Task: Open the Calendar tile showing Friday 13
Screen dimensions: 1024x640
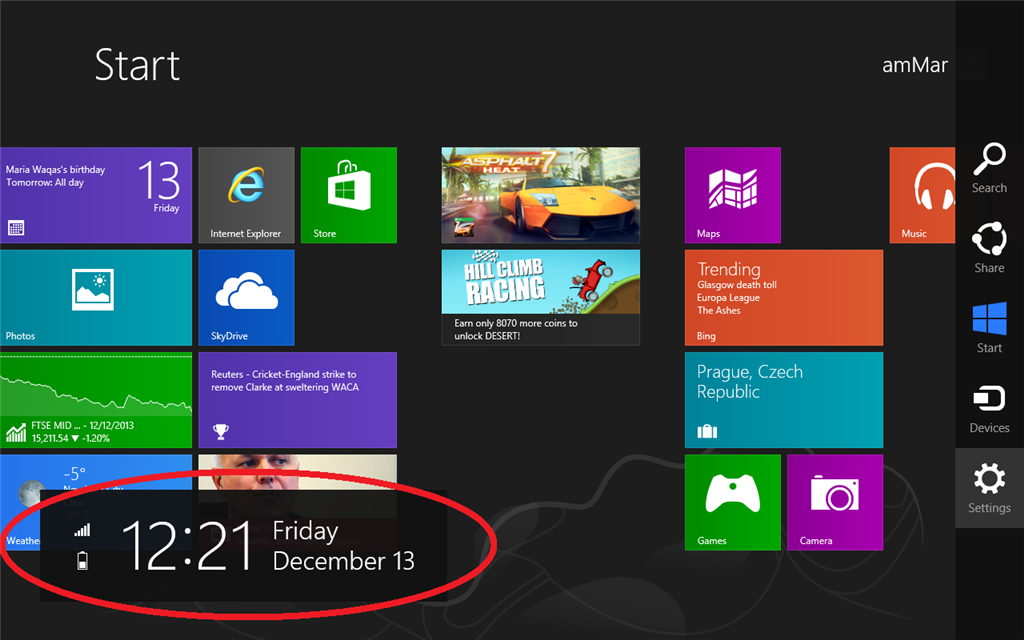Action: (96, 195)
